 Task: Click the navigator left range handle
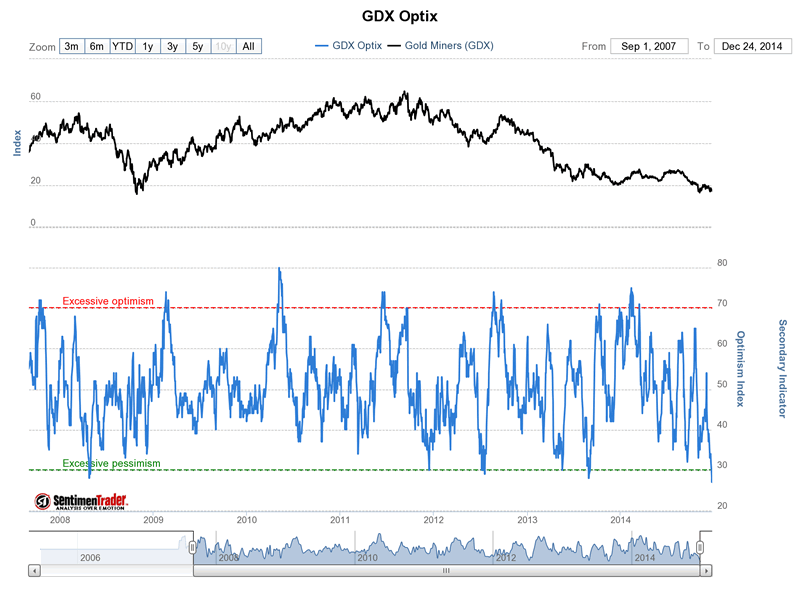[192, 548]
